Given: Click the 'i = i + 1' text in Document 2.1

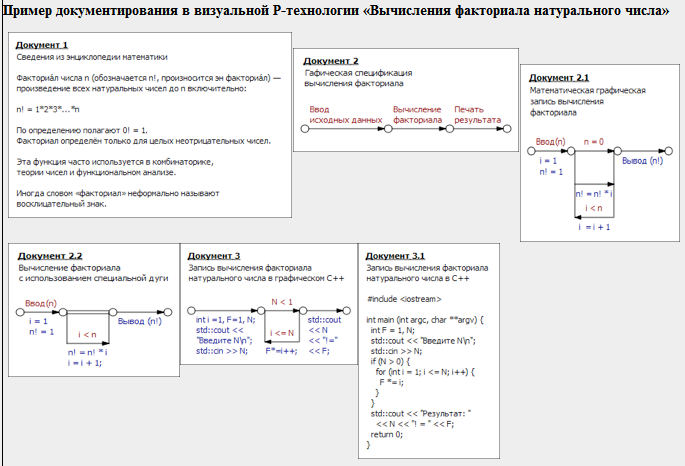Looking at the screenshot, I should pos(594,226).
